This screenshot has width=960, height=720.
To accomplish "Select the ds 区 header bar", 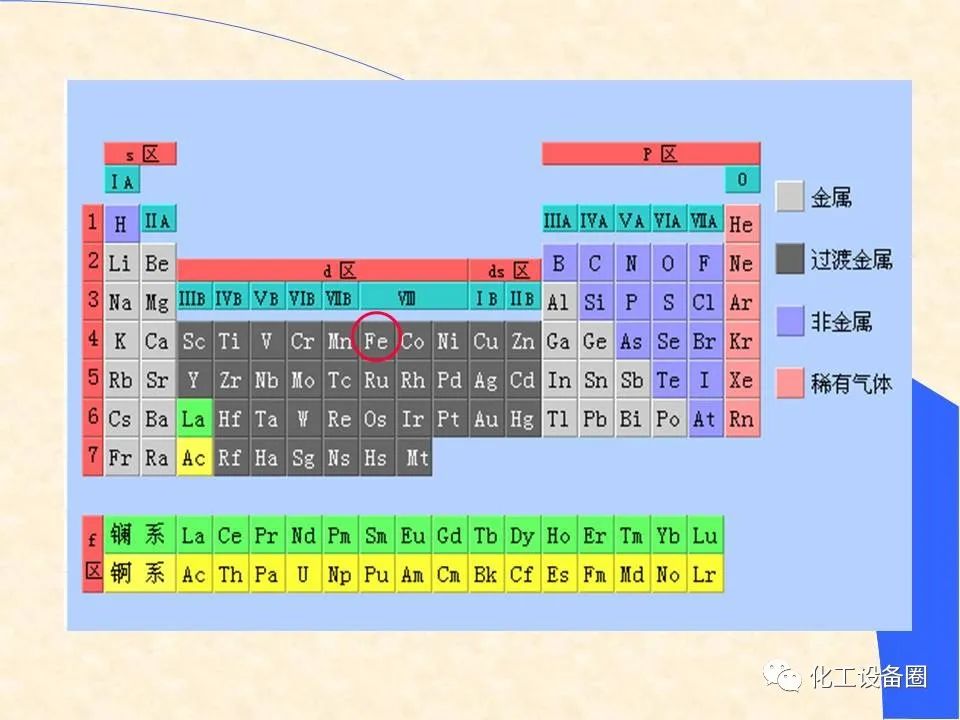I will 504,270.
